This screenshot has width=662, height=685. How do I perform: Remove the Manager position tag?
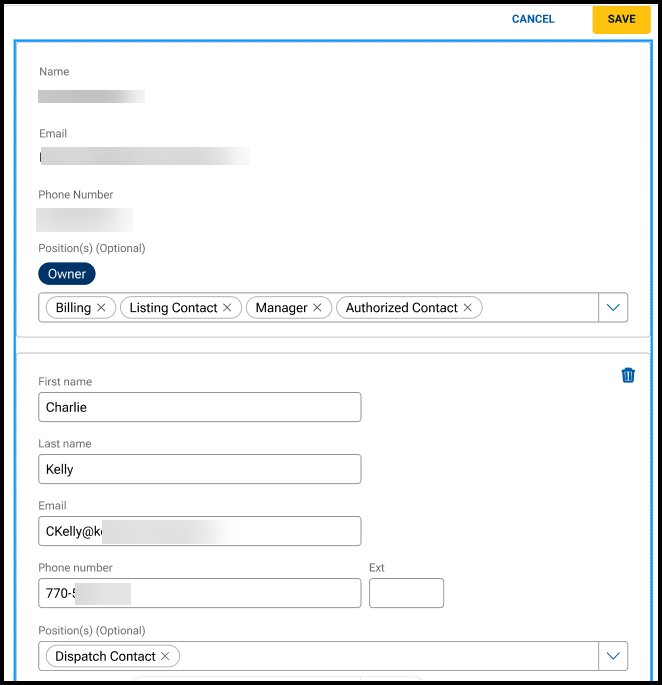point(317,308)
